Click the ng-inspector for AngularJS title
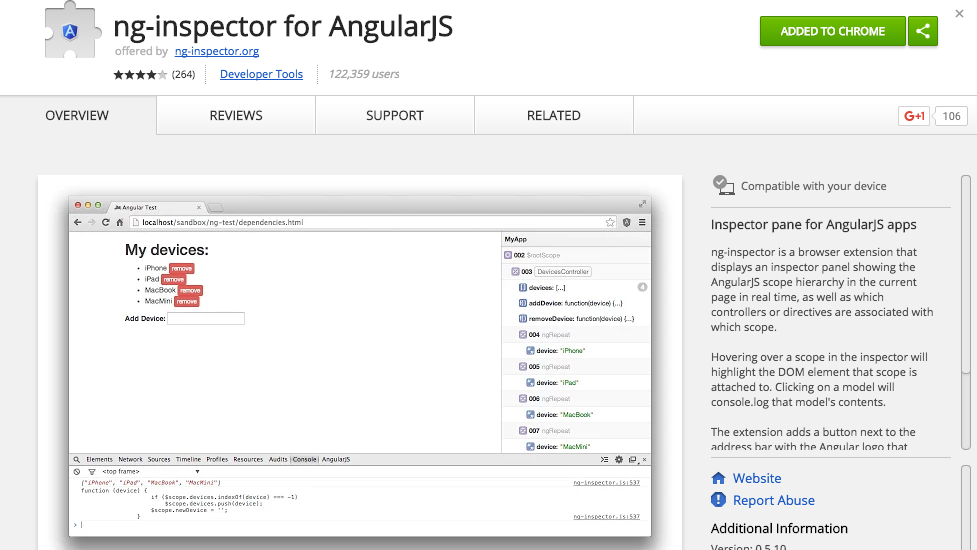 point(283,27)
